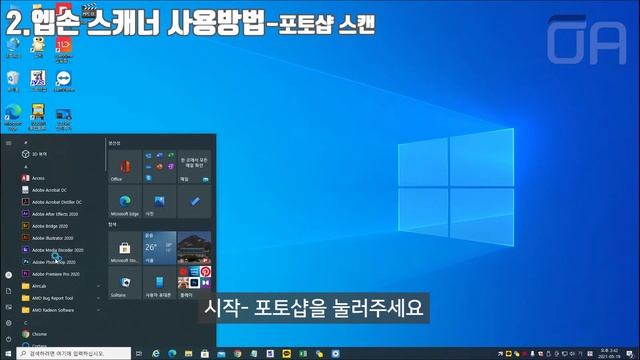
Task: Open the 3D viewer app entry
Action: (x=39, y=154)
